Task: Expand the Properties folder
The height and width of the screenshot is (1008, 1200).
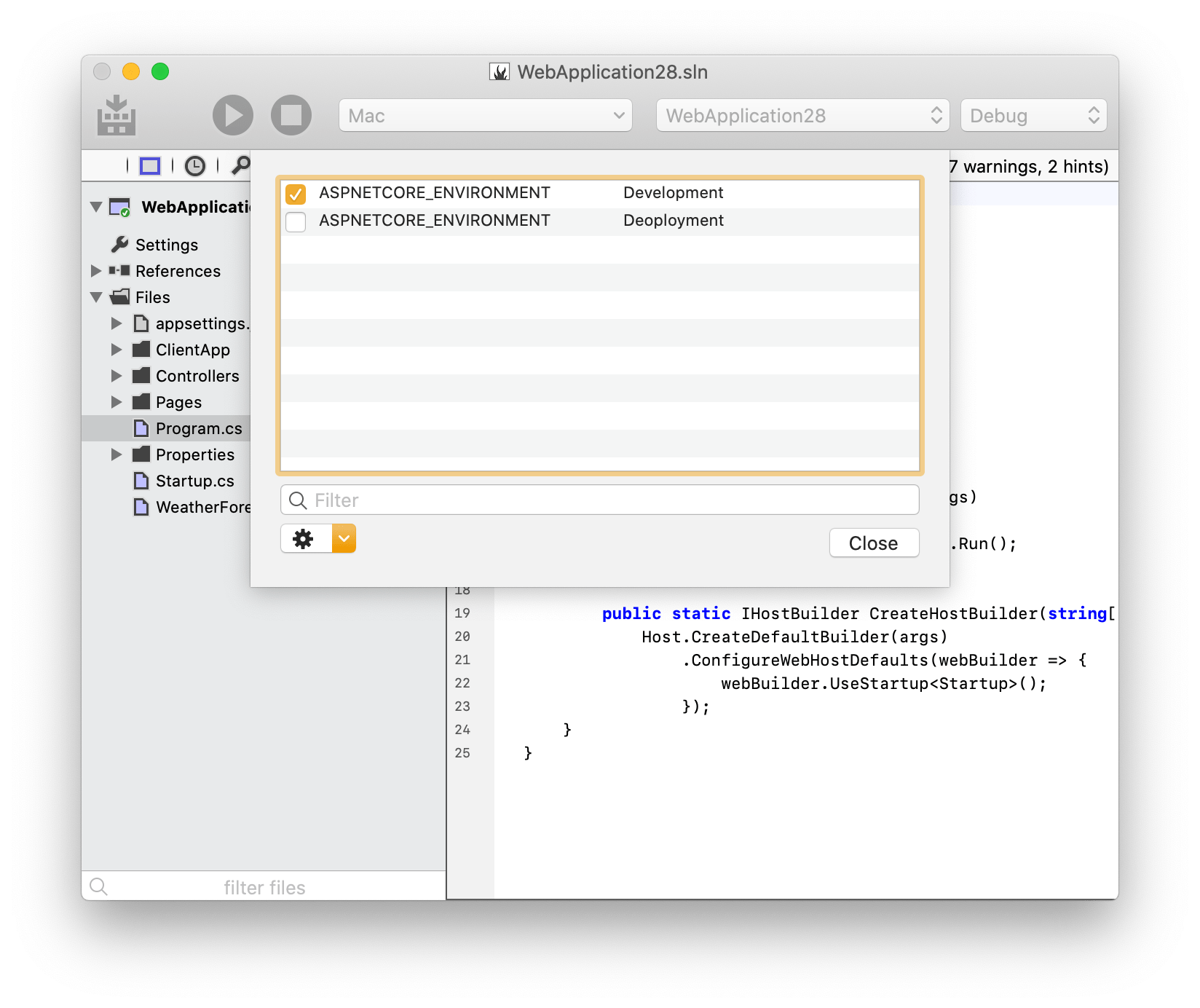Action: coord(117,454)
